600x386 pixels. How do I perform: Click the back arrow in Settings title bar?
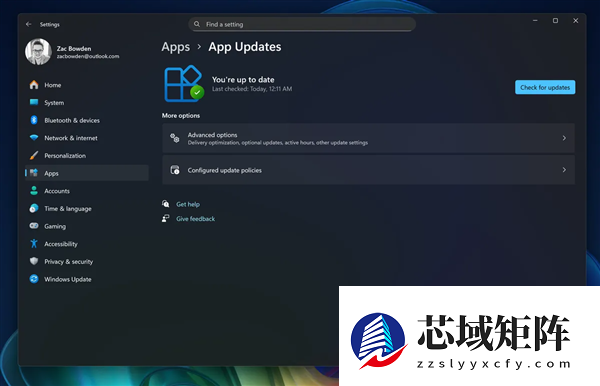tap(29, 24)
